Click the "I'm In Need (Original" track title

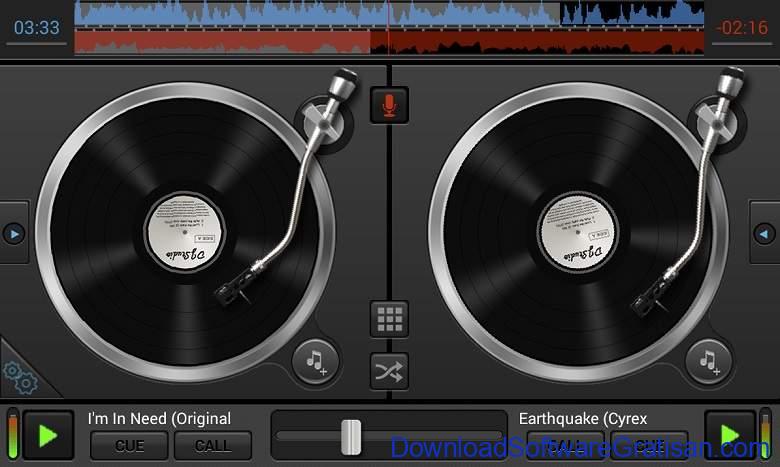click(x=159, y=419)
